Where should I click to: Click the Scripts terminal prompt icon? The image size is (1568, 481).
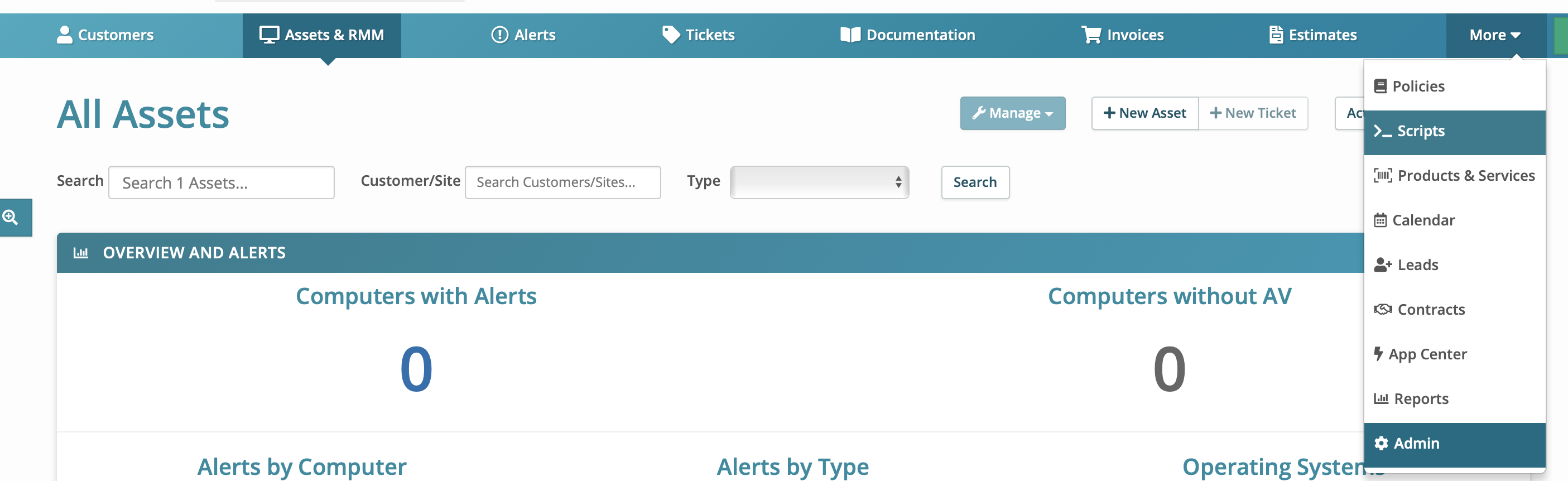(x=1383, y=131)
